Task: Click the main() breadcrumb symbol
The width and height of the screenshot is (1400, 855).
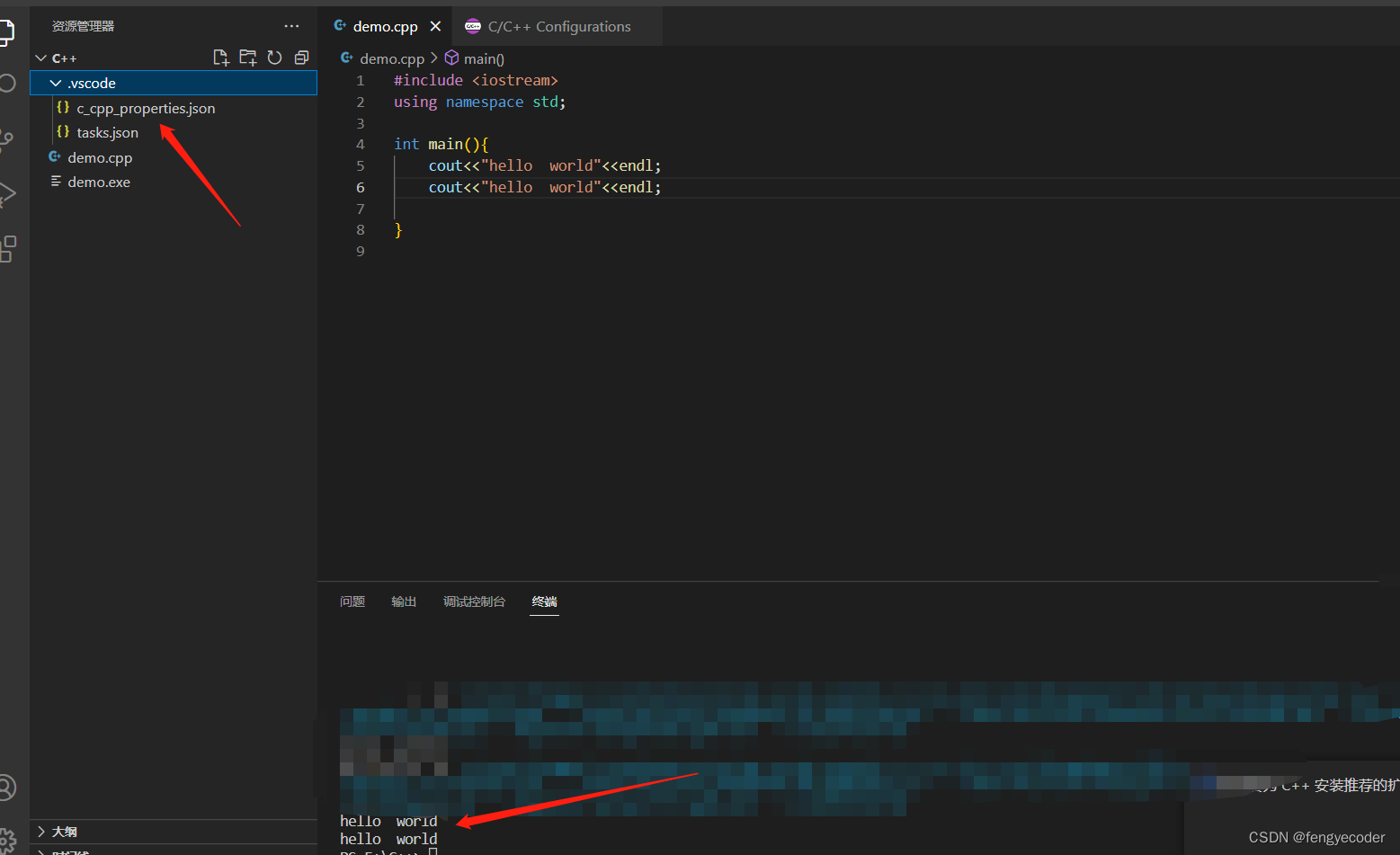Action: pos(484,58)
